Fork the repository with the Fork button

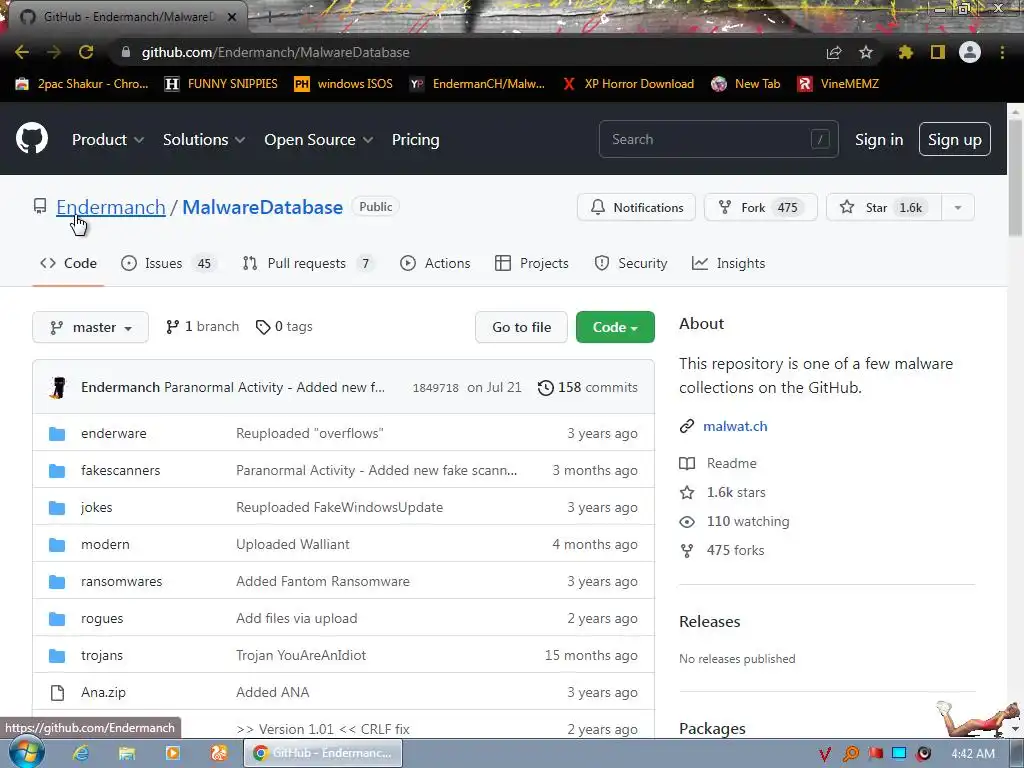click(760, 208)
